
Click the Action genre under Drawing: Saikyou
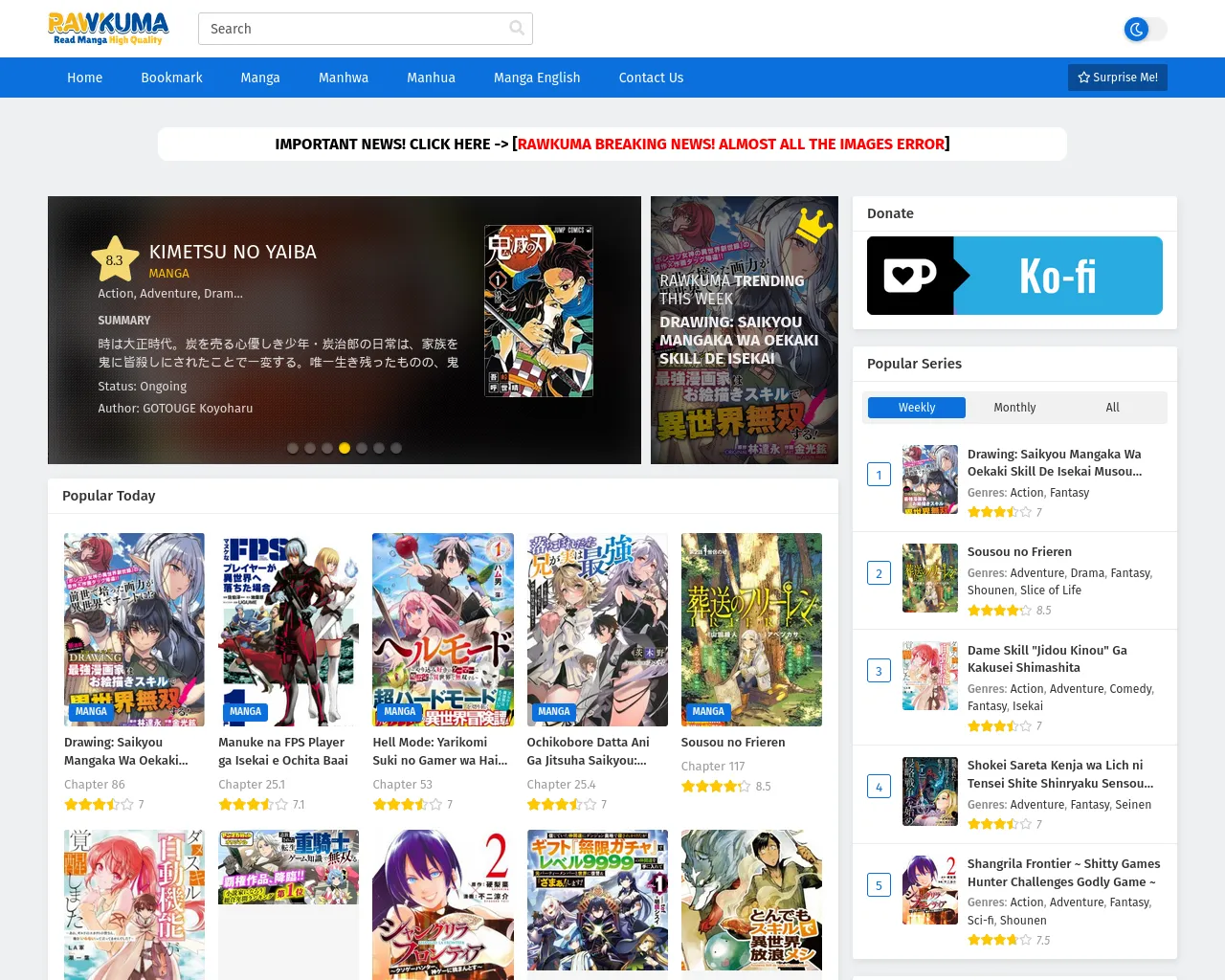pyautogui.click(x=1027, y=493)
